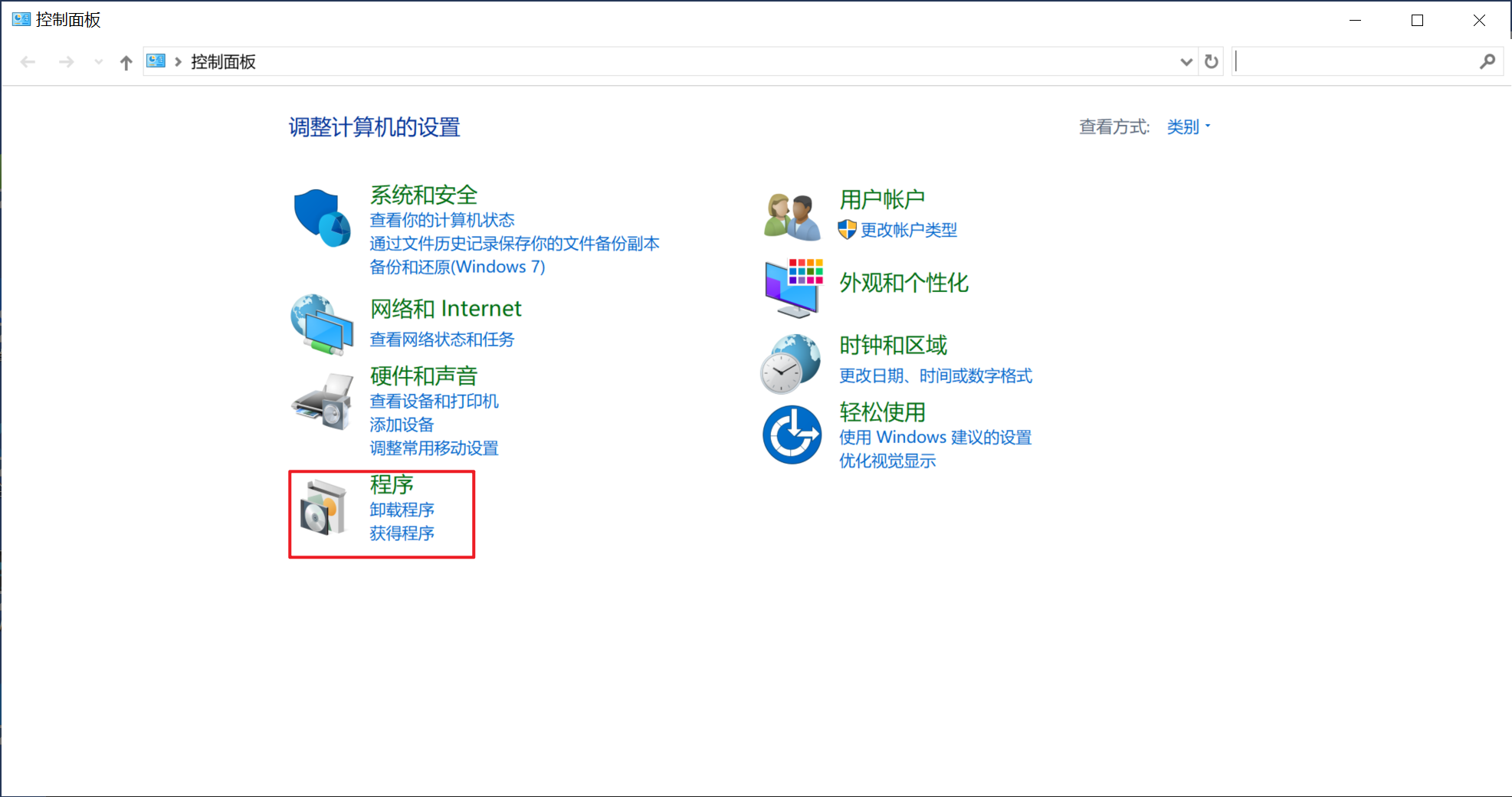This screenshot has height=797, width=1512.
Task: Open 查看网络状态和任务
Action: pos(441,339)
